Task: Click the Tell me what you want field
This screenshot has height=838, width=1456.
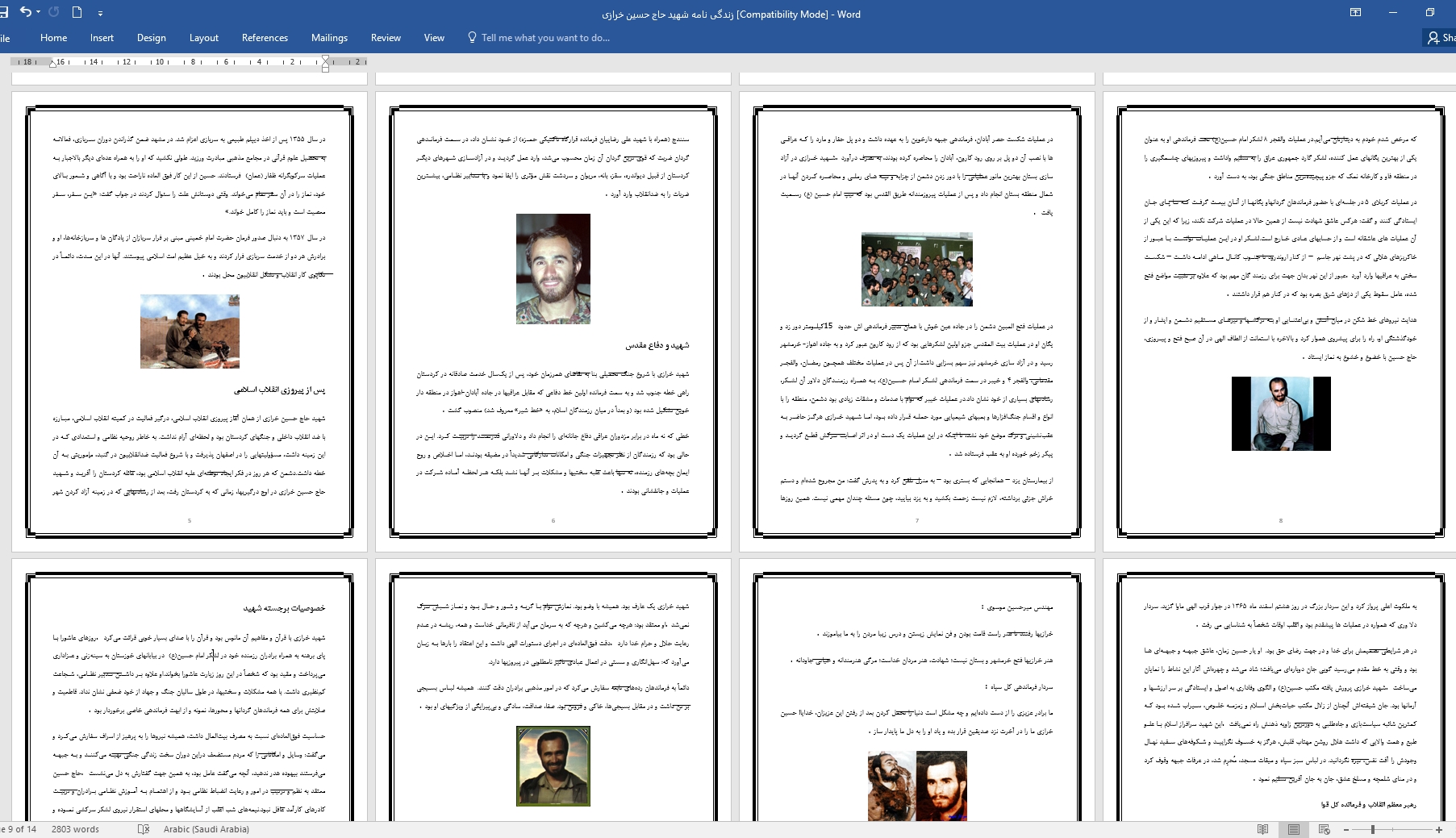Action: tap(545, 38)
